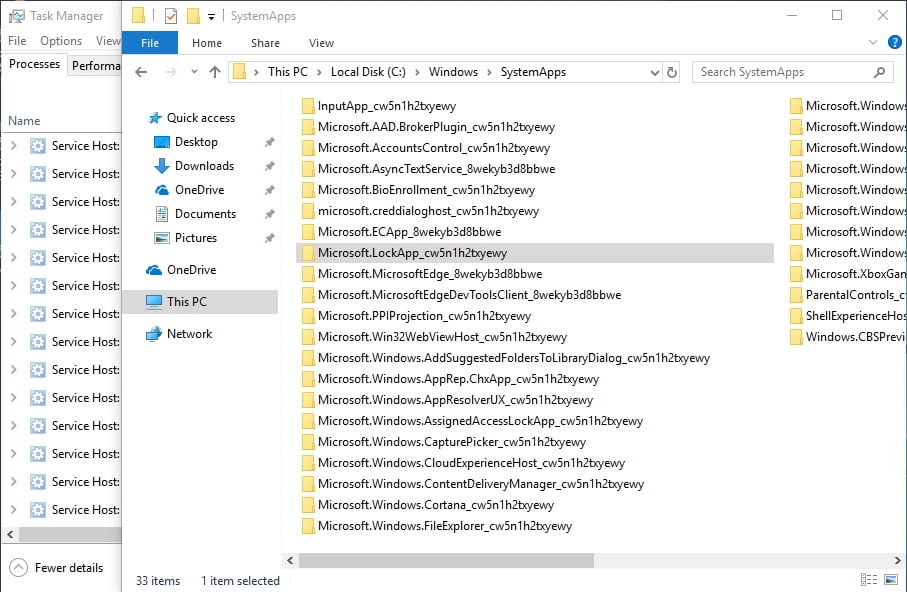Select Windows in the address breadcrumb

453,72
